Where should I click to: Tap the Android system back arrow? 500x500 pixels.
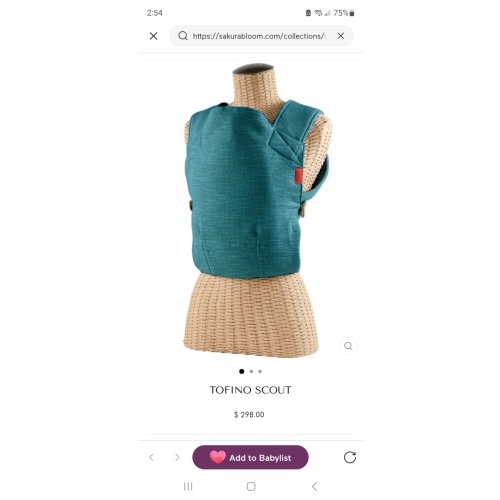coord(314,487)
